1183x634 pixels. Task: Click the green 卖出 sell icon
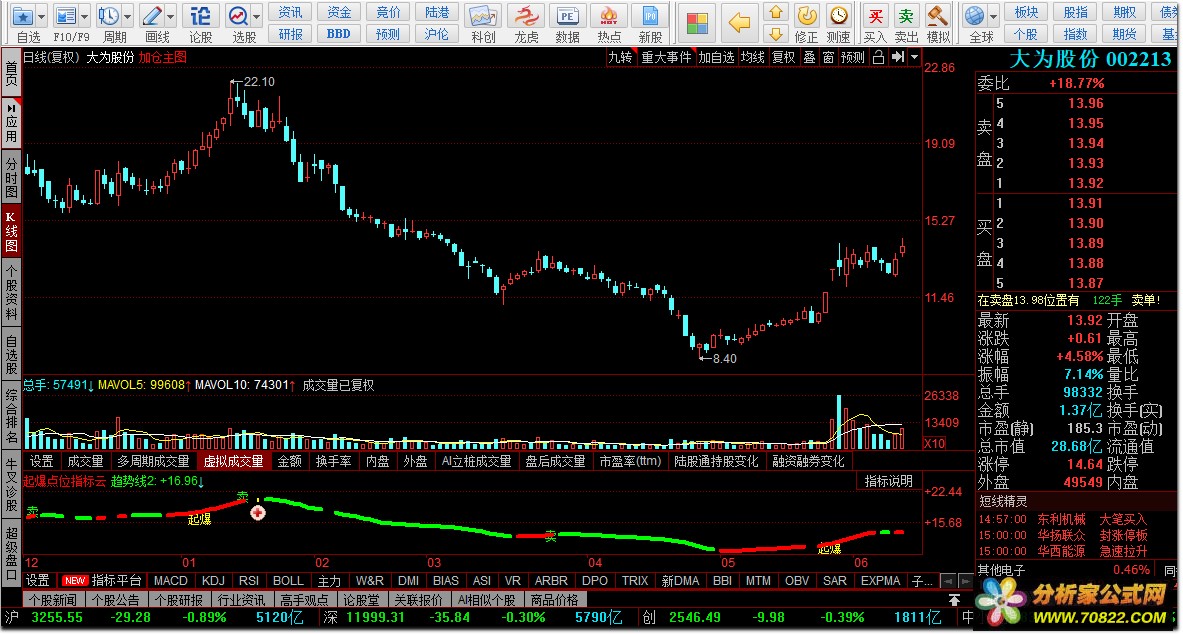[x=906, y=15]
